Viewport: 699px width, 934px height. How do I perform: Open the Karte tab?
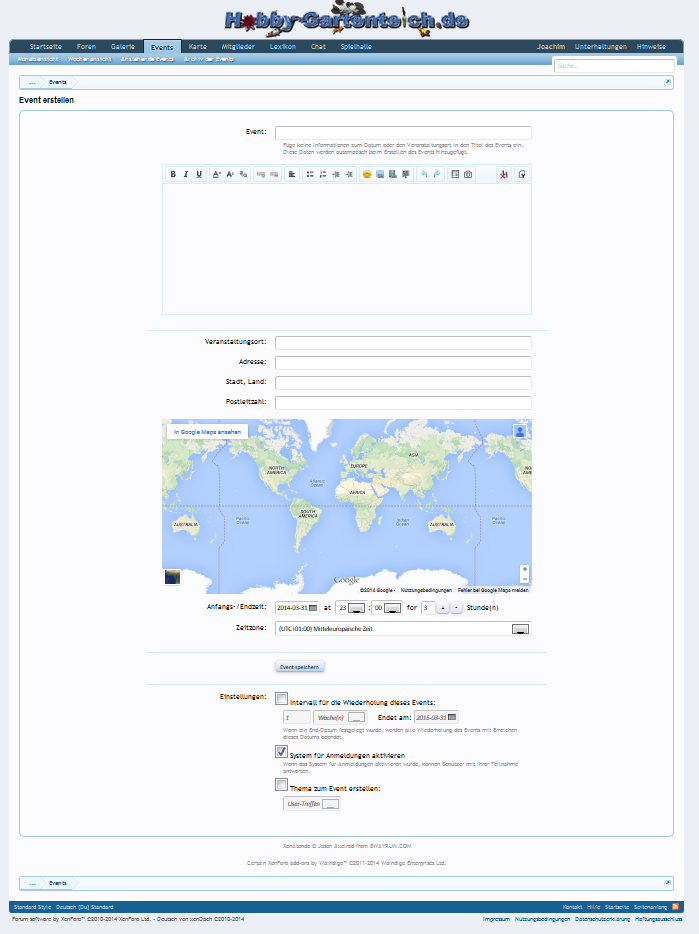click(198, 46)
